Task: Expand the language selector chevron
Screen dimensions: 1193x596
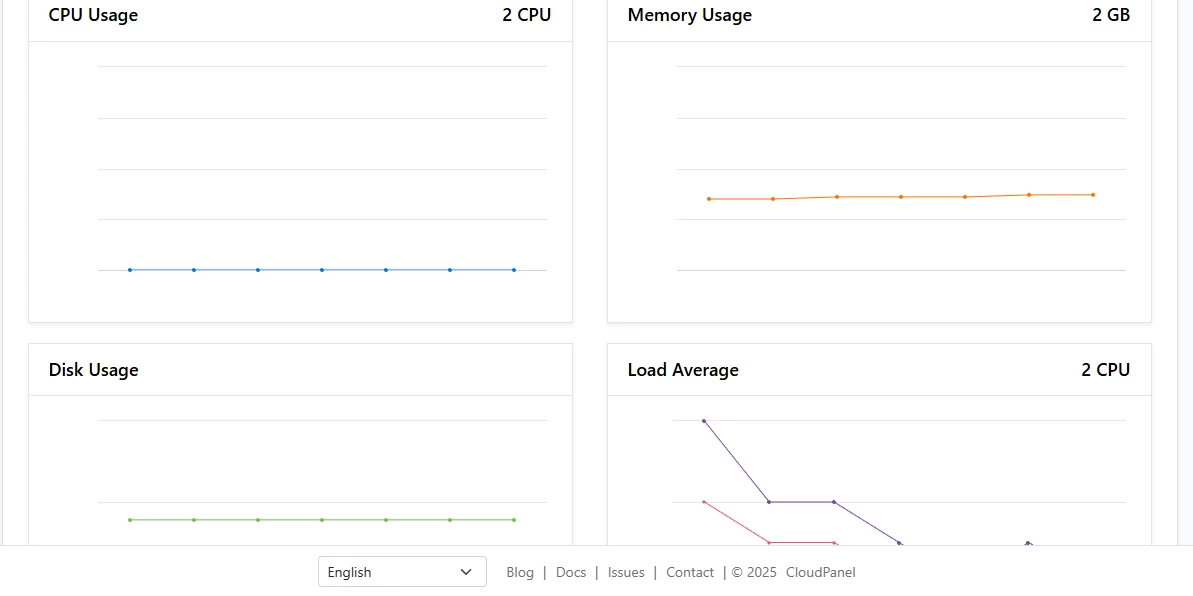Action: [465, 571]
